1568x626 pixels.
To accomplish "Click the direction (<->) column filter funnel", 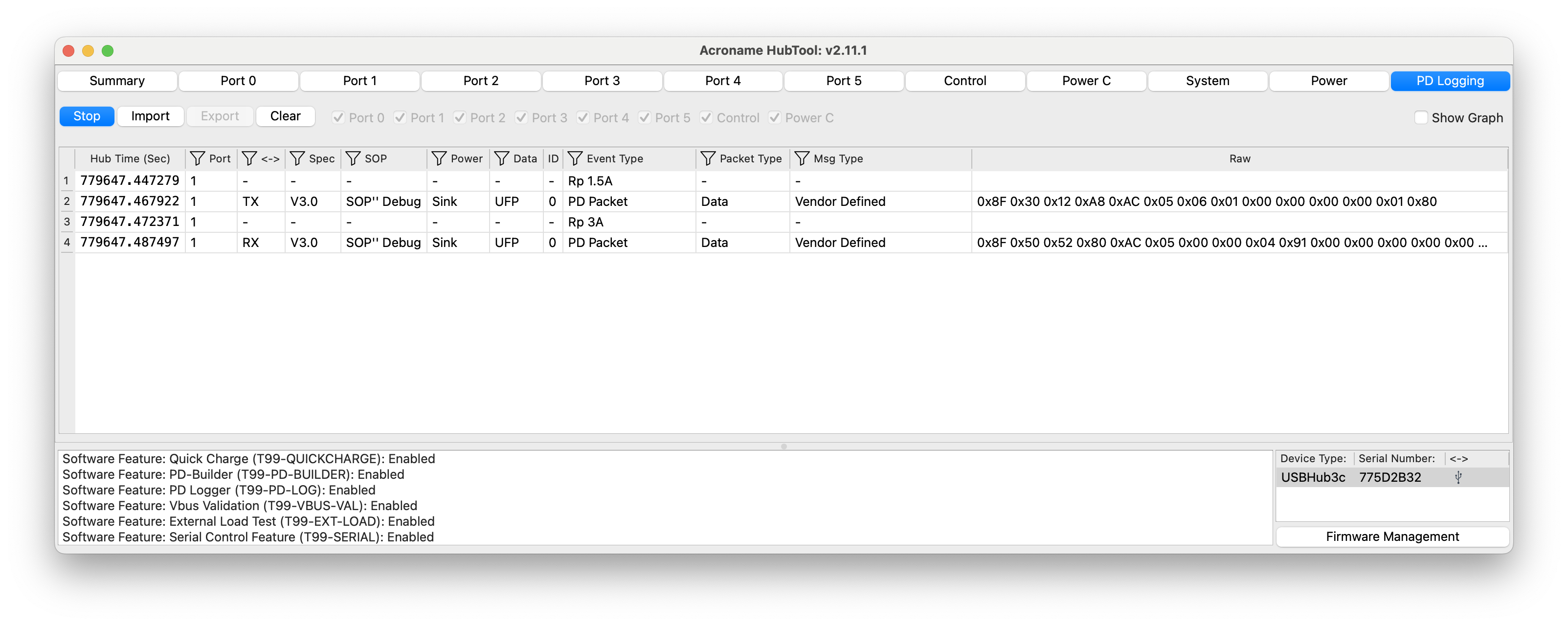I will click(x=249, y=159).
